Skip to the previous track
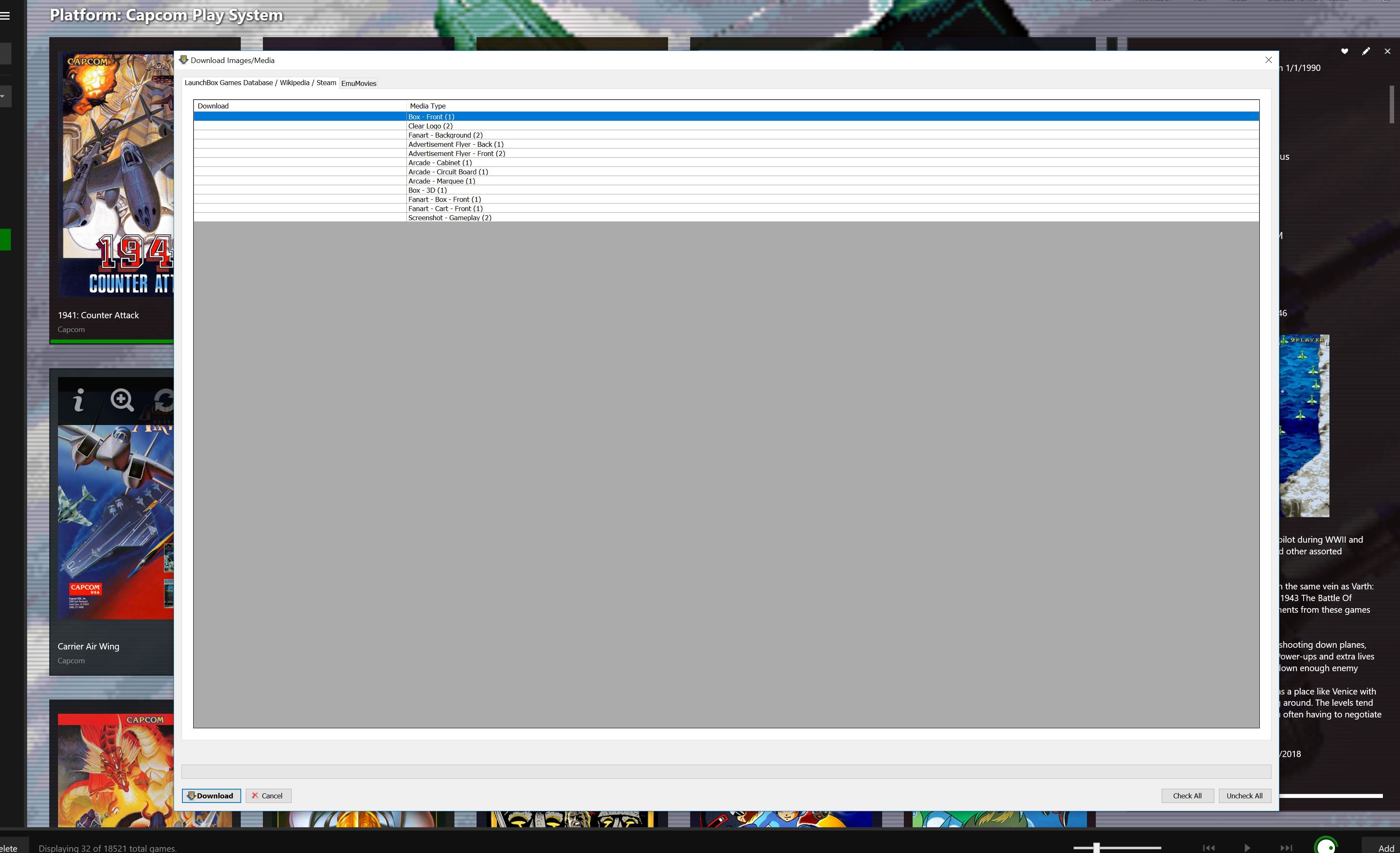 click(x=1208, y=847)
